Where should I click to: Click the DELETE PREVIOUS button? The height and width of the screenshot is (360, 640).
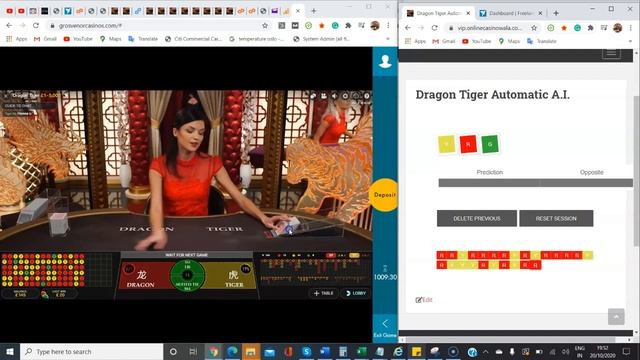[x=477, y=218]
